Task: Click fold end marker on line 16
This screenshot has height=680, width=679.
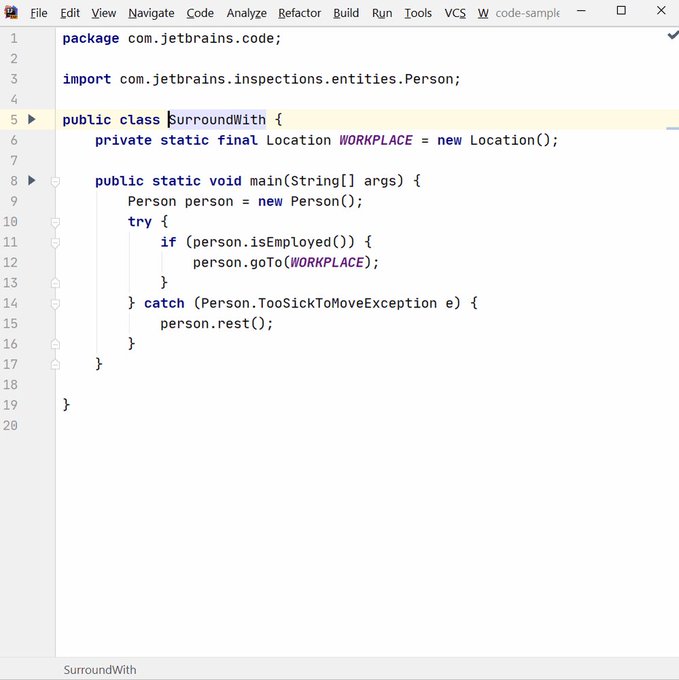Action: 55,344
